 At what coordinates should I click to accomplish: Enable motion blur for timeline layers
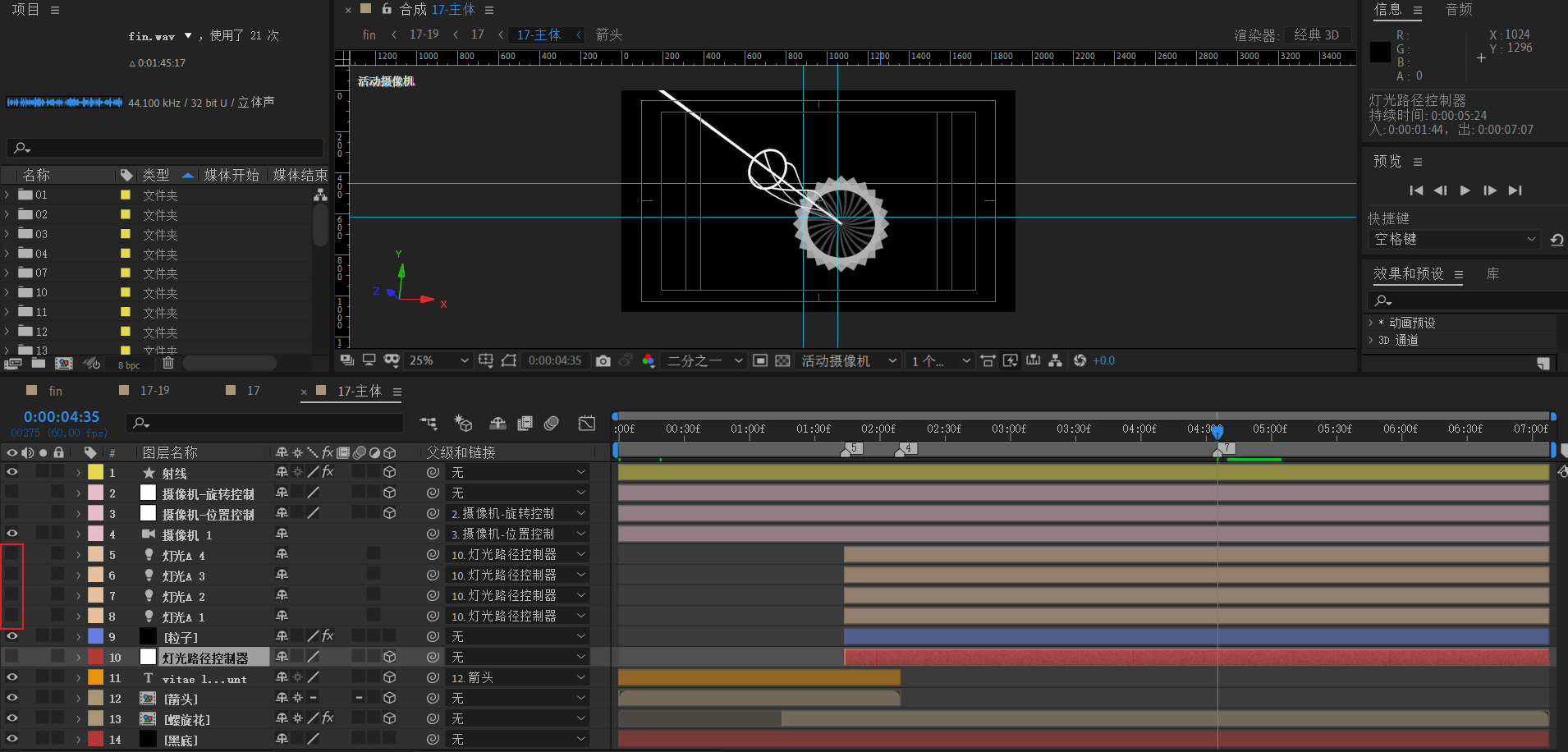(x=552, y=423)
